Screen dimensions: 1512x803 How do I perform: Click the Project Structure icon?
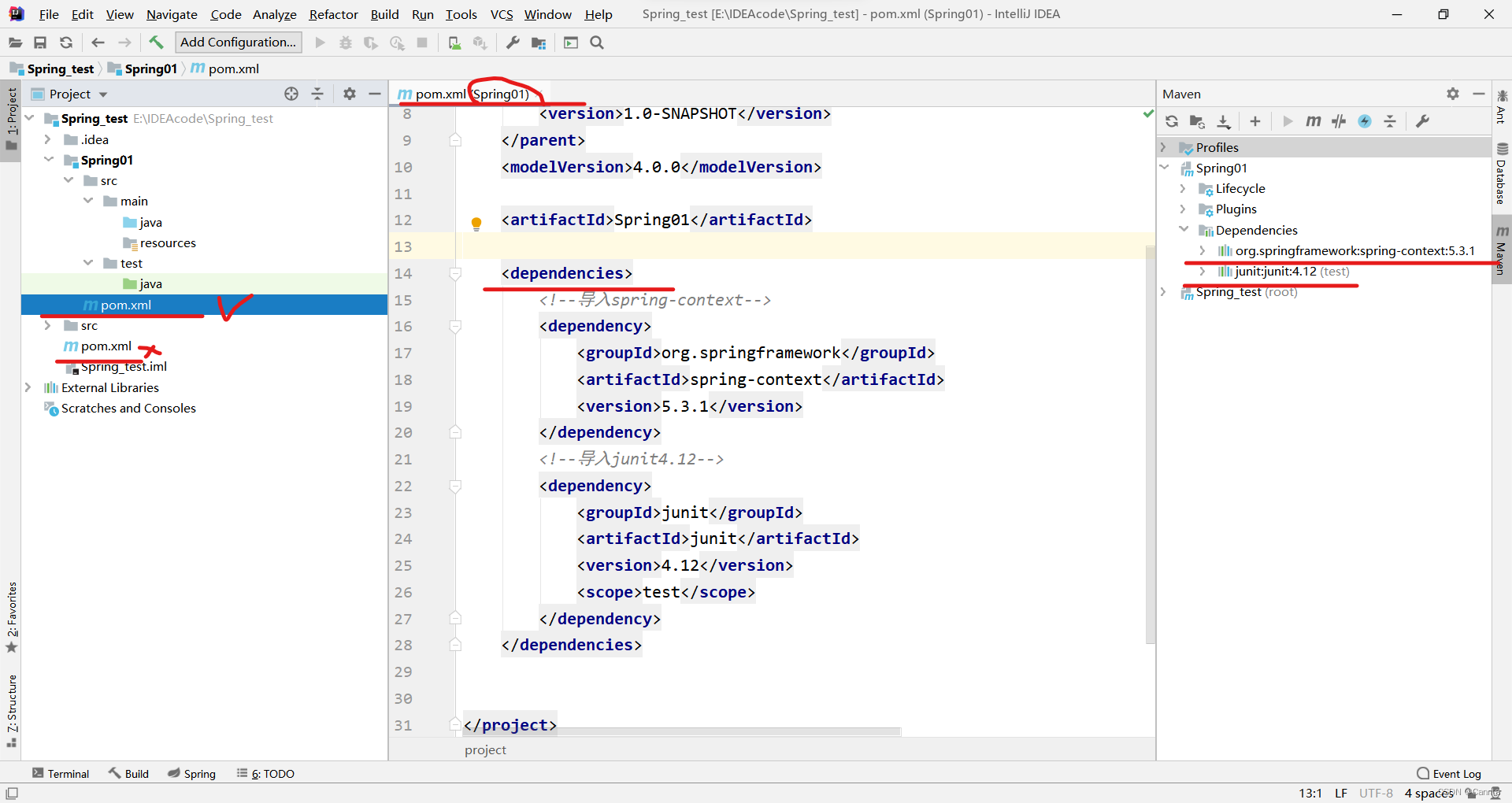coord(539,43)
